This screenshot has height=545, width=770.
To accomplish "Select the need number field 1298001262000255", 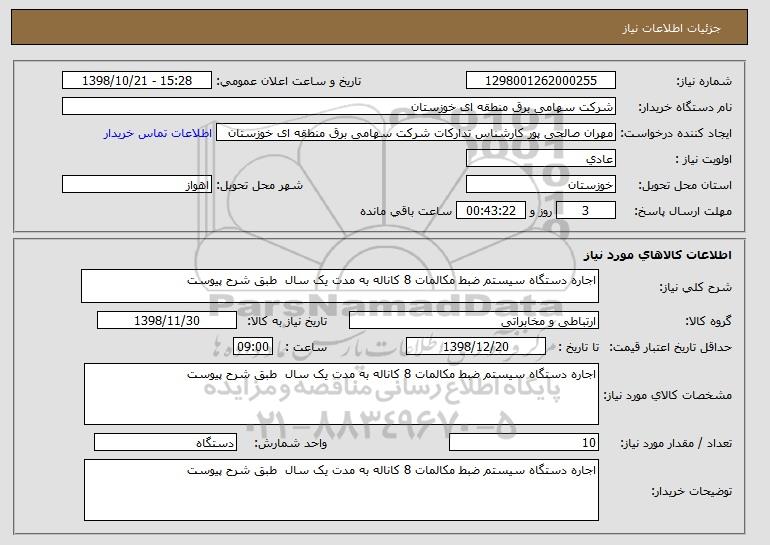I will pyautogui.click(x=541, y=81).
